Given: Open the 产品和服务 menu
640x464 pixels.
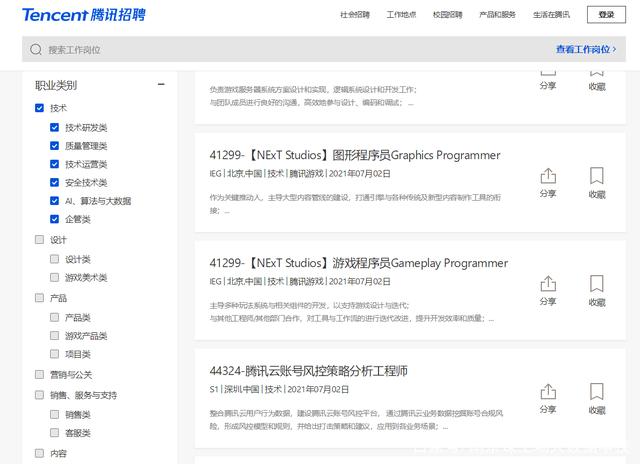Looking at the screenshot, I should coord(497,15).
